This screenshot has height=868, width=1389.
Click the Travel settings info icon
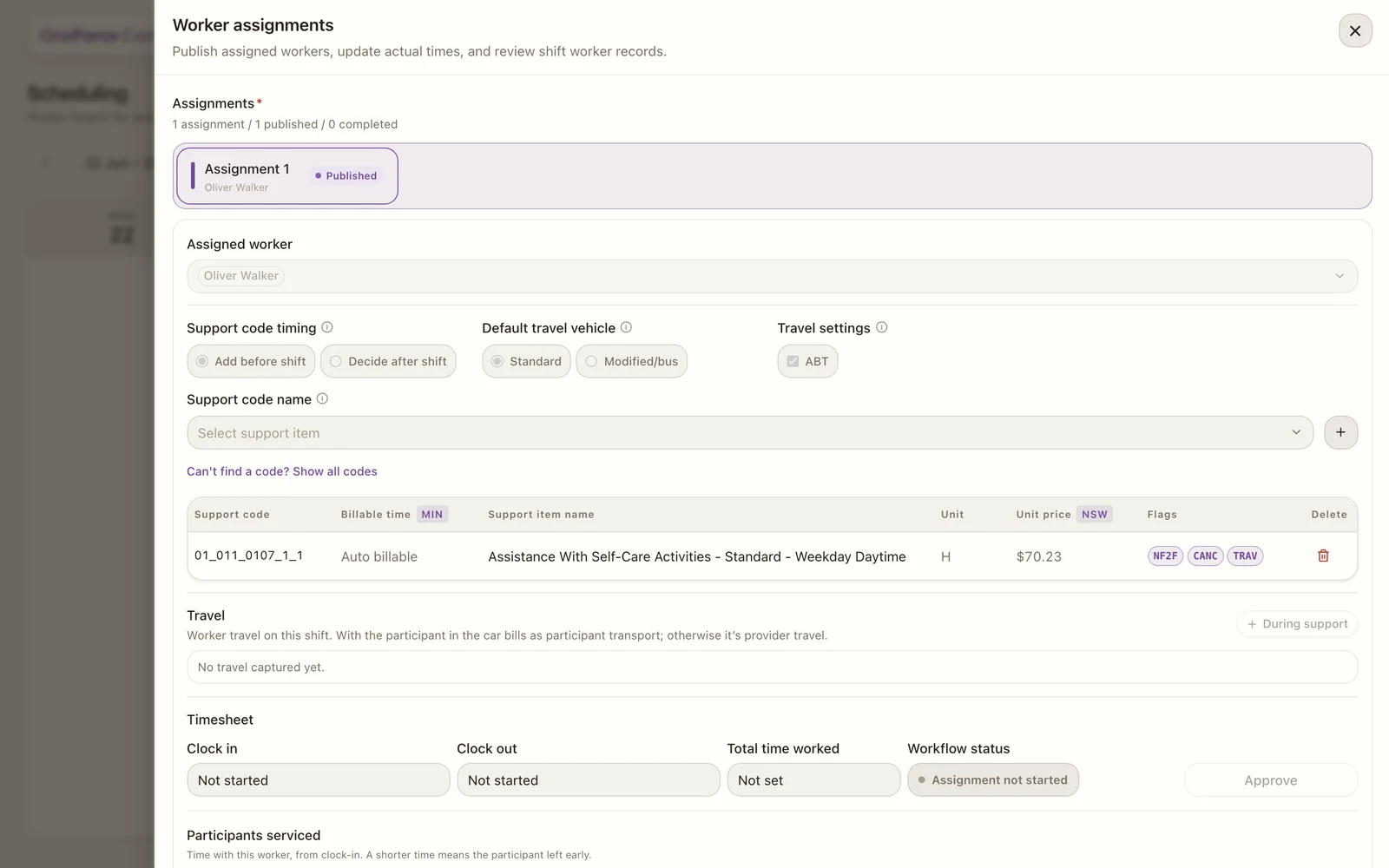tap(881, 327)
